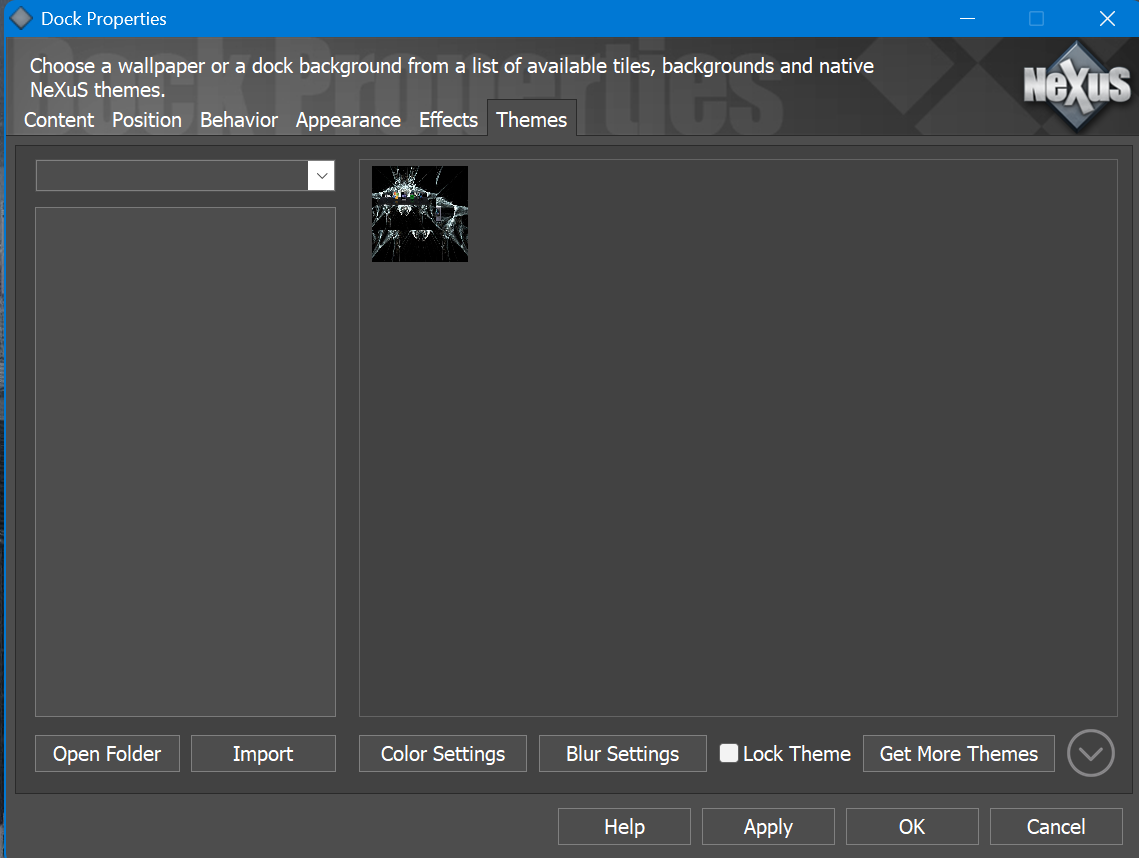Click the Dock Properties title bar icon
1139x858 pixels.
click(x=21, y=19)
